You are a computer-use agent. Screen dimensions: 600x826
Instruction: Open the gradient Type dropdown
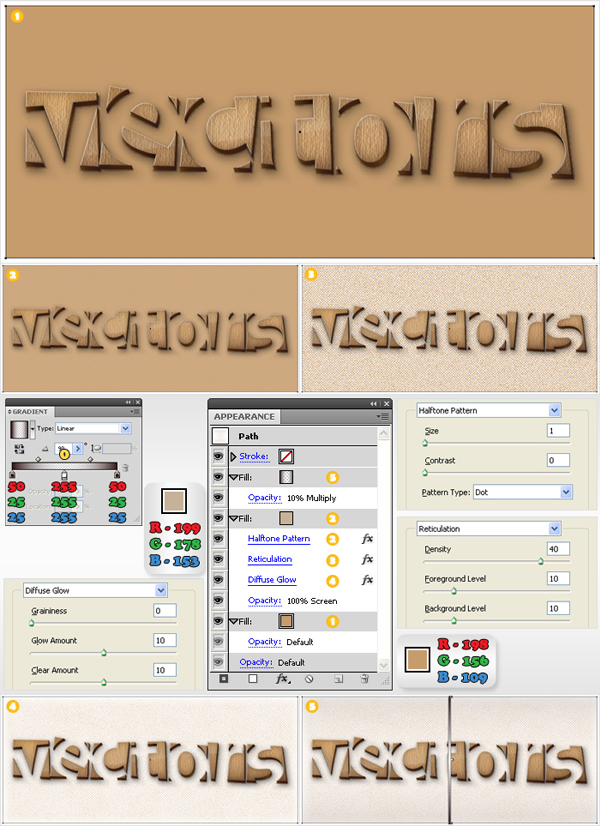[125, 428]
